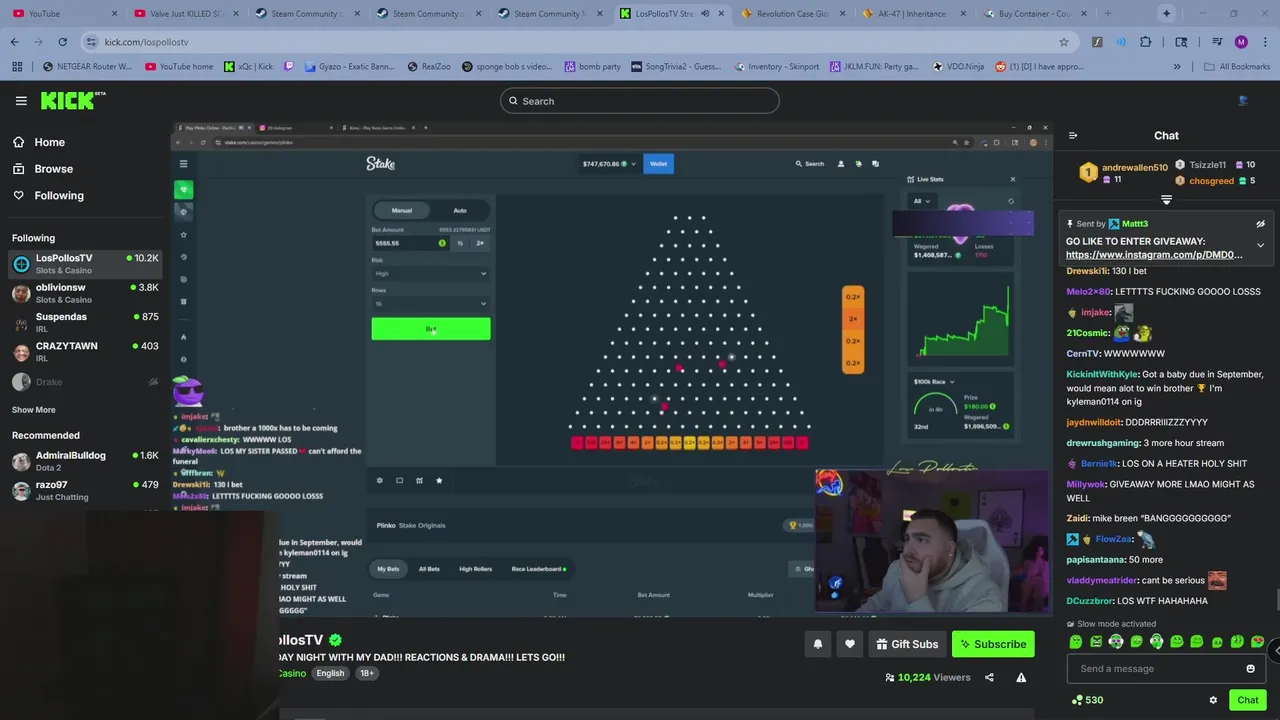1280x720 pixels.
Task: Open Chrome three-dot menu
Action: coord(1265,42)
